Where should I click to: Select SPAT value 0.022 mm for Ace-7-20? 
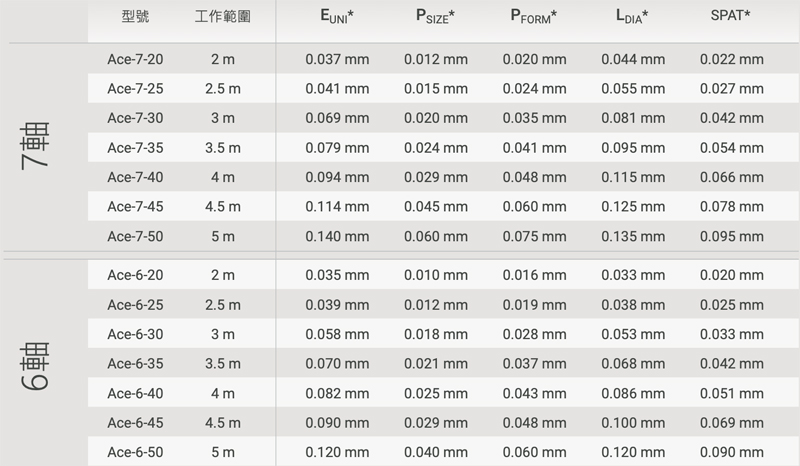(x=731, y=59)
